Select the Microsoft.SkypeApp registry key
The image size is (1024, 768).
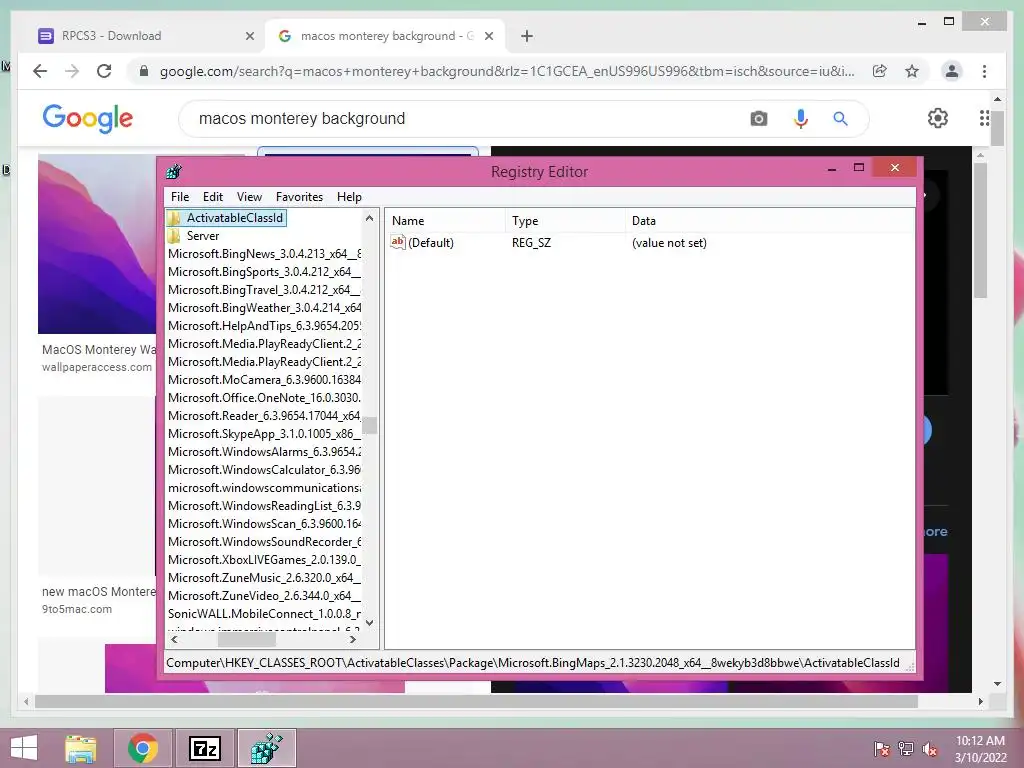(x=264, y=434)
